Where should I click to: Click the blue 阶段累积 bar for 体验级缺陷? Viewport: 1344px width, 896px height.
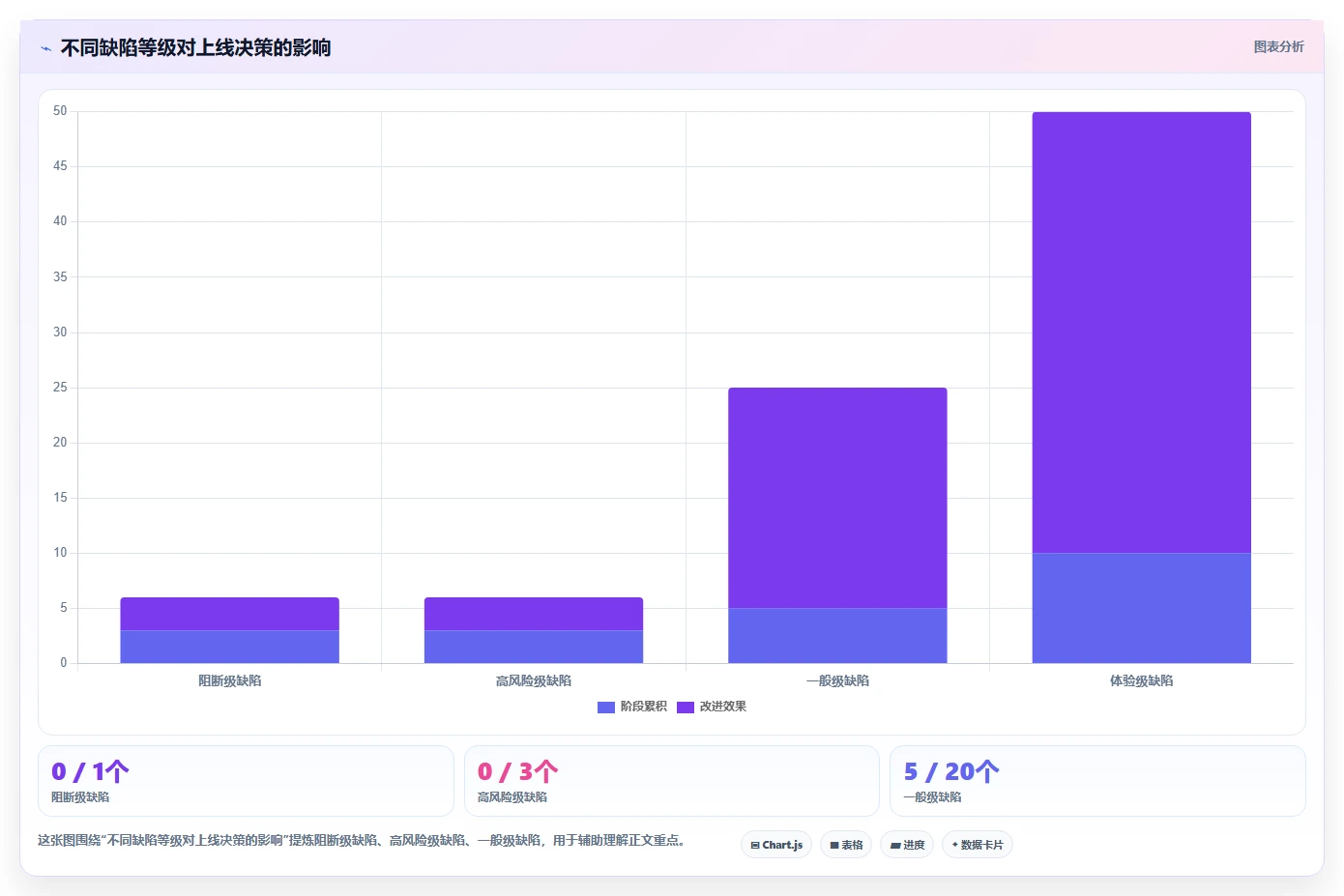1141,608
